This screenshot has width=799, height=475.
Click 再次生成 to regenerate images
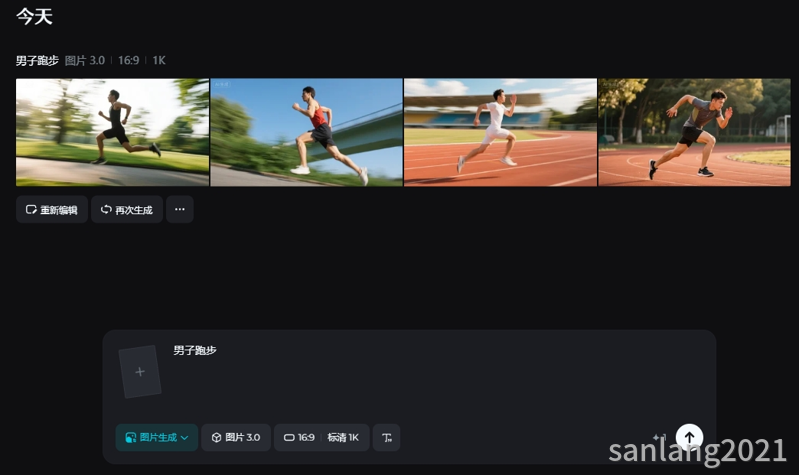pos(127,210)
